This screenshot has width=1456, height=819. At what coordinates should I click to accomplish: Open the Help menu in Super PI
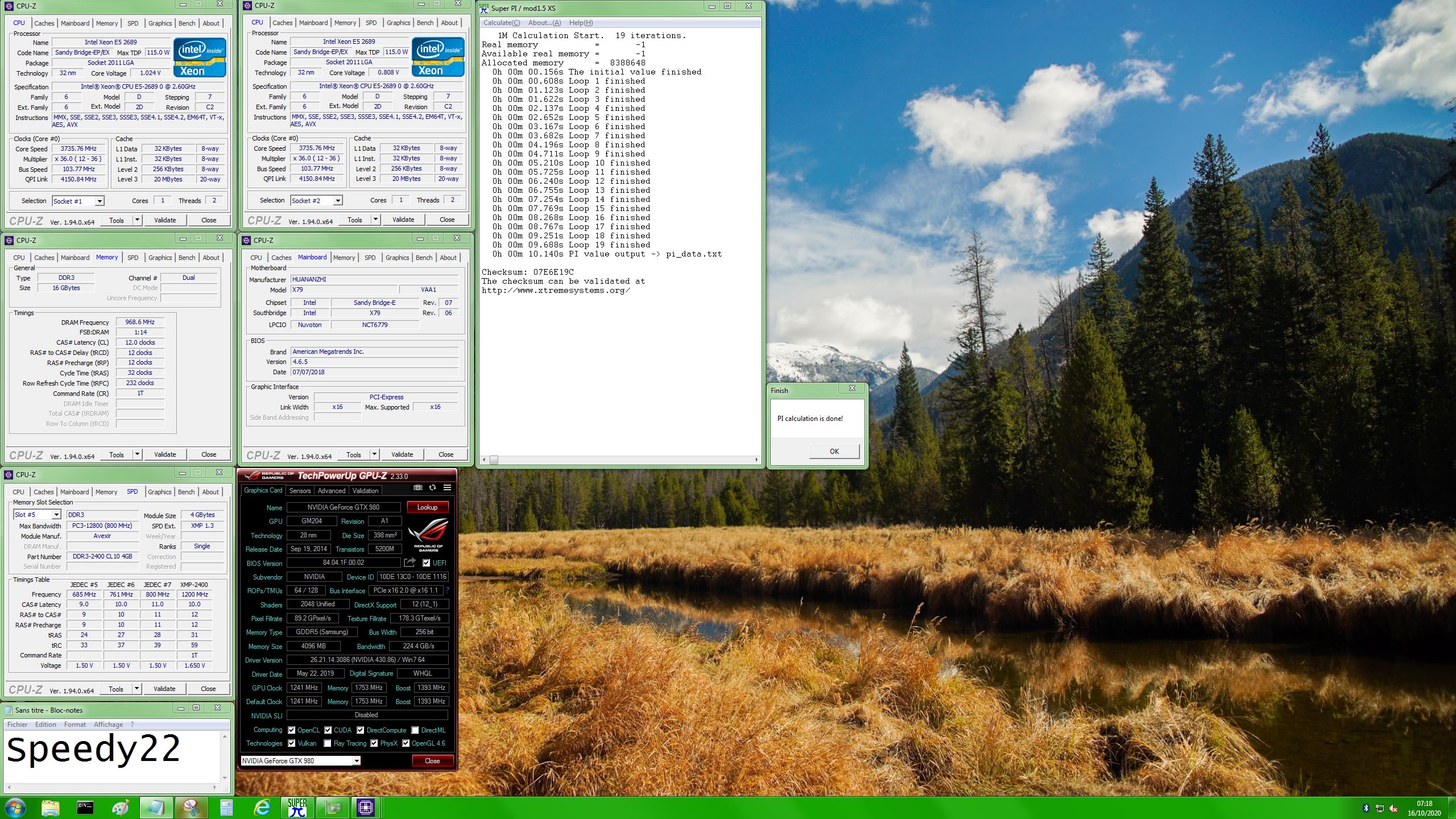click(x=581, y=23)
